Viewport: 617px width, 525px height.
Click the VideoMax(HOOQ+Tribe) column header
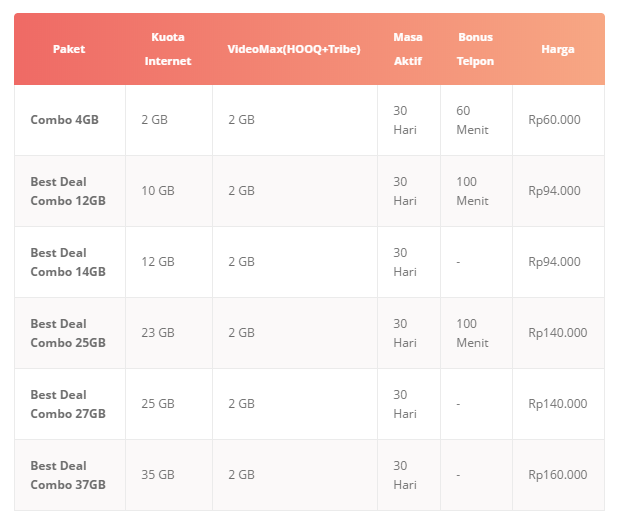pyautogui.click(x=293, y=49)
